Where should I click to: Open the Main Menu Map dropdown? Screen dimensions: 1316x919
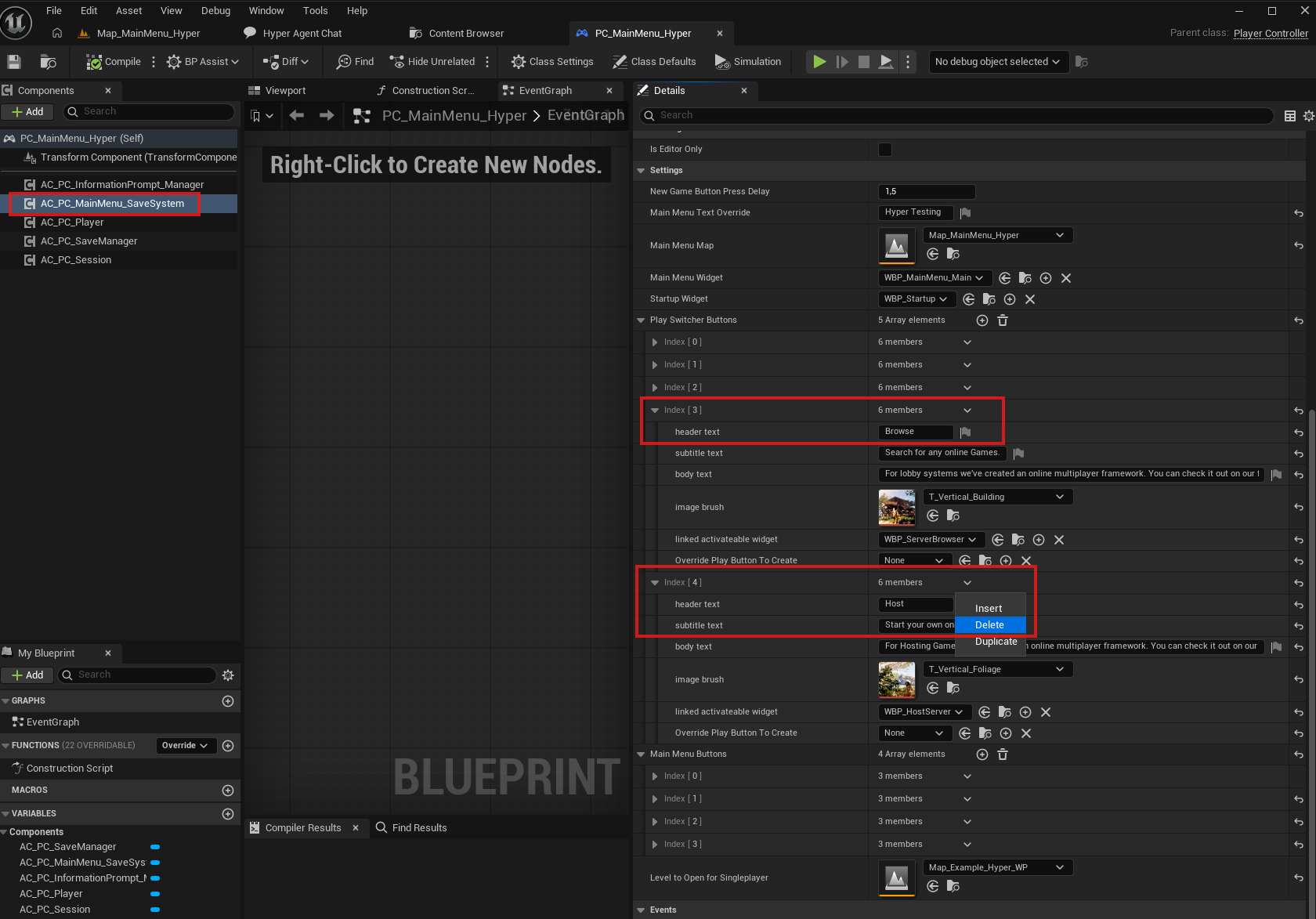(996, 235)
